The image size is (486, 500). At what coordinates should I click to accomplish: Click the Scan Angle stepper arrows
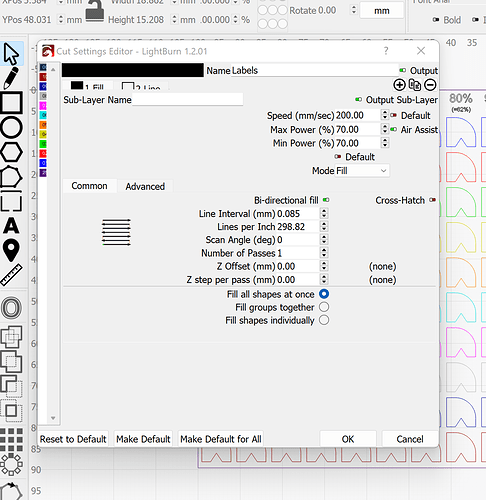click(324, 240)
